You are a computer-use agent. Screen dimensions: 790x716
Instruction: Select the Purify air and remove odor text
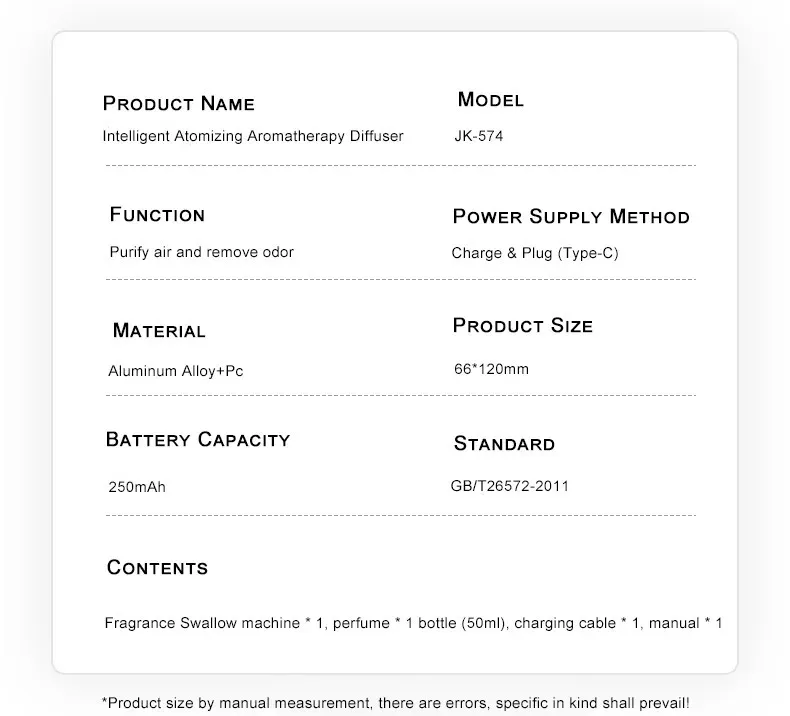tap(201, 253)
